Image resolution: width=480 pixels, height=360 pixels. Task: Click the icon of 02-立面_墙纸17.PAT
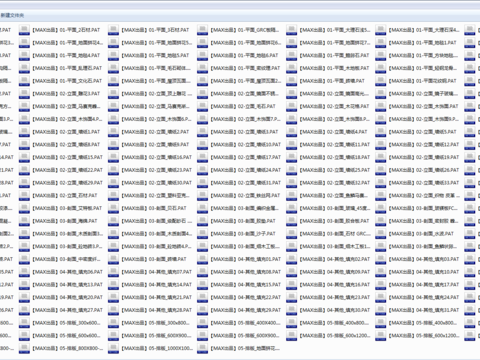point(202,157)
